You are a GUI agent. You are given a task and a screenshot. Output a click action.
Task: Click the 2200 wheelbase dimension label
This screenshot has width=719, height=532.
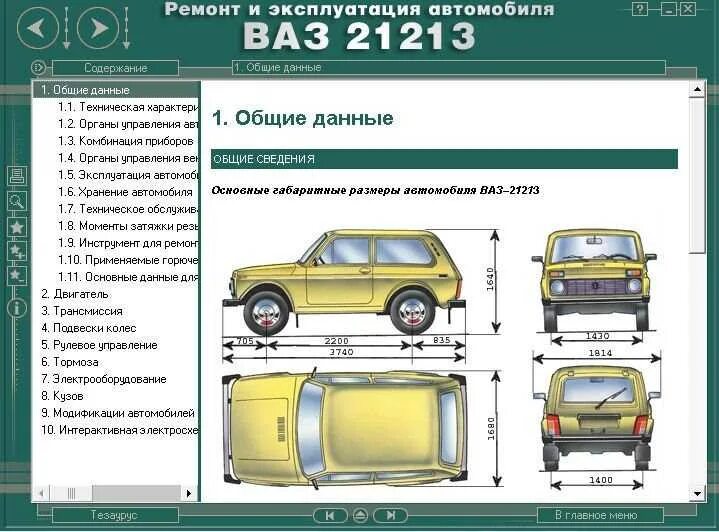pos(337,341)
